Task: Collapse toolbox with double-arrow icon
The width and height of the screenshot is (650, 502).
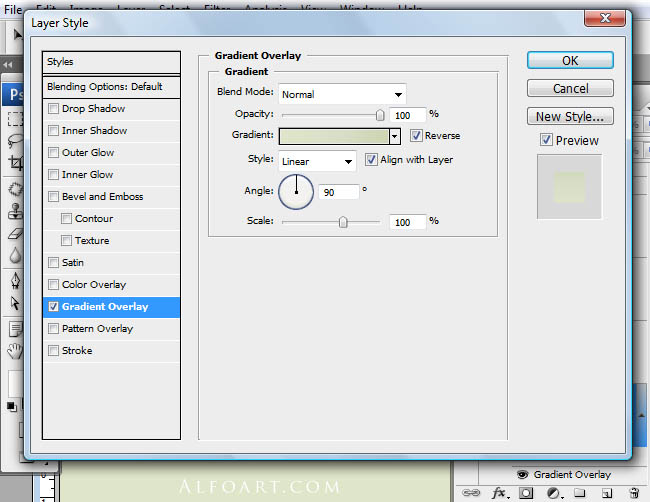Action: coord(7,65)
